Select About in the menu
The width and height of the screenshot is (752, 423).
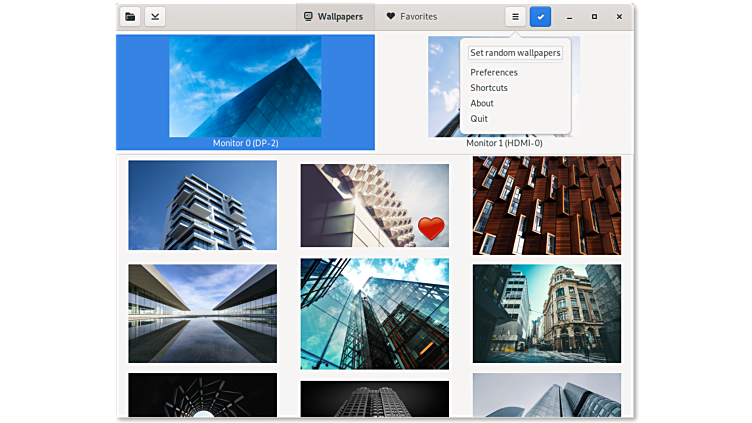click(482, 103)
